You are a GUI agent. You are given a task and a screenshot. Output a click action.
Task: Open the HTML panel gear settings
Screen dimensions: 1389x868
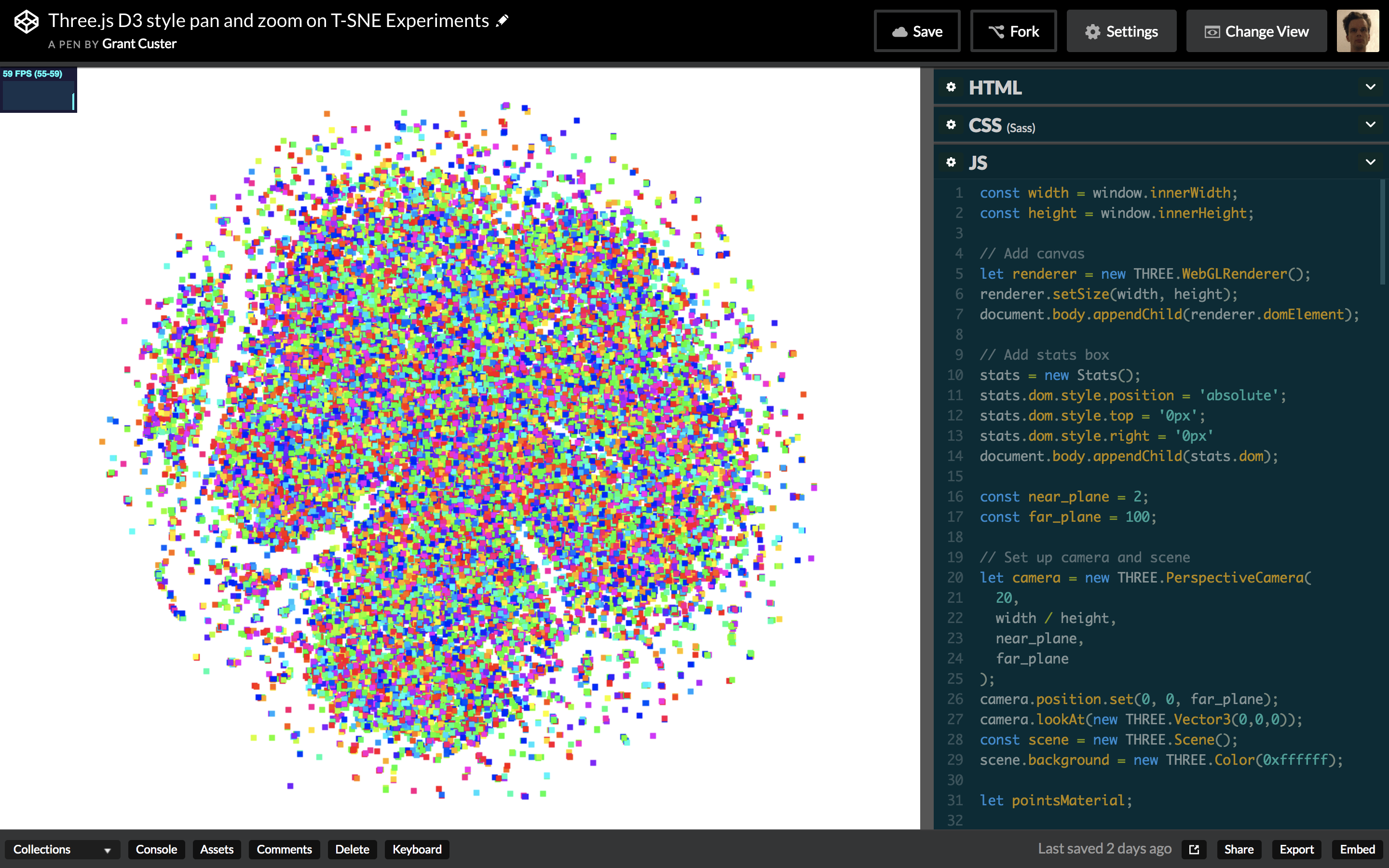coord(951,87)
